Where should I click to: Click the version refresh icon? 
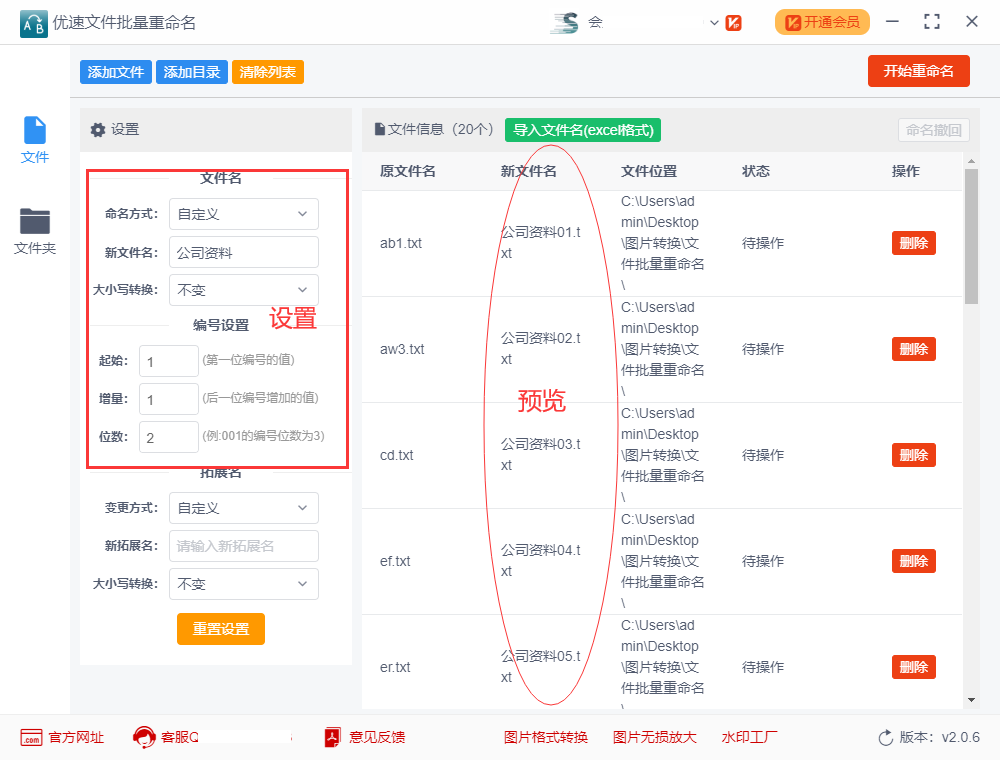(x=885, y=738)
